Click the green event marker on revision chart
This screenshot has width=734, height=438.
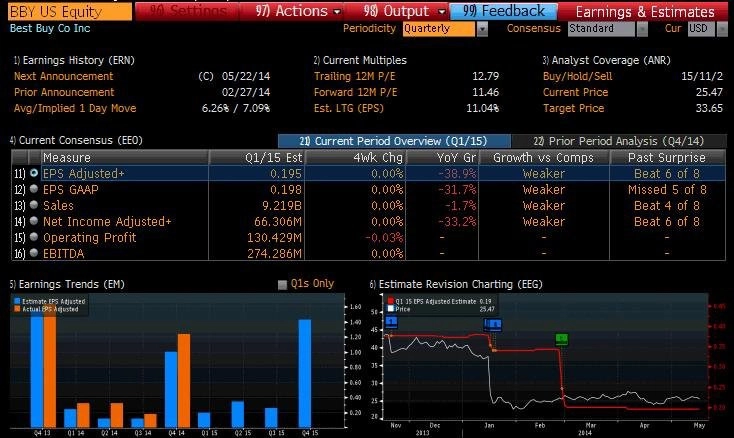562,339
